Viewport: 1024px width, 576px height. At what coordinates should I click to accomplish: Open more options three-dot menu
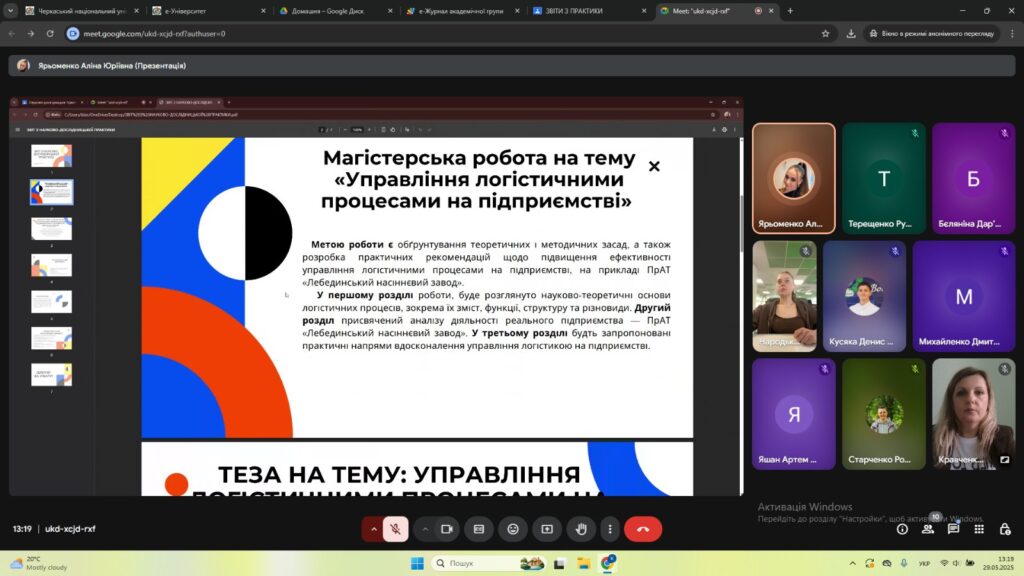609,529
